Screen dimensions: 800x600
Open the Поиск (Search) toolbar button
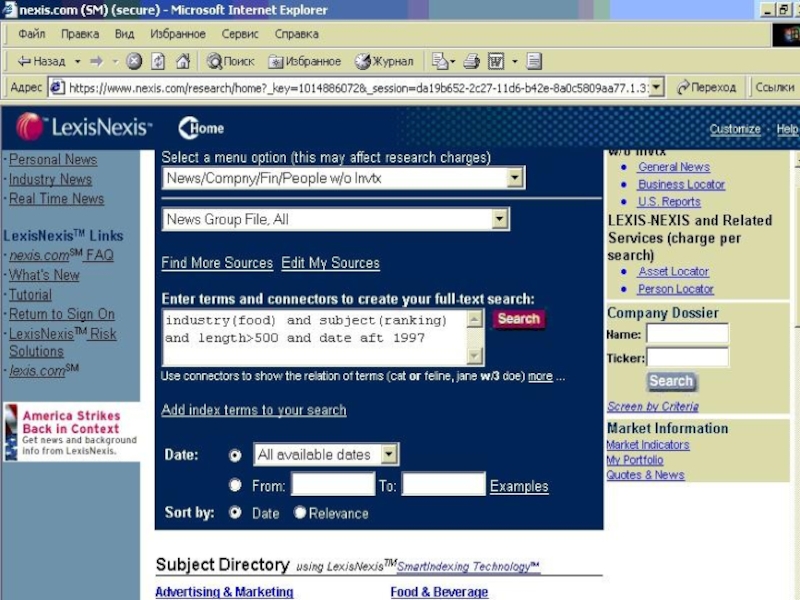tap(230, 62)
